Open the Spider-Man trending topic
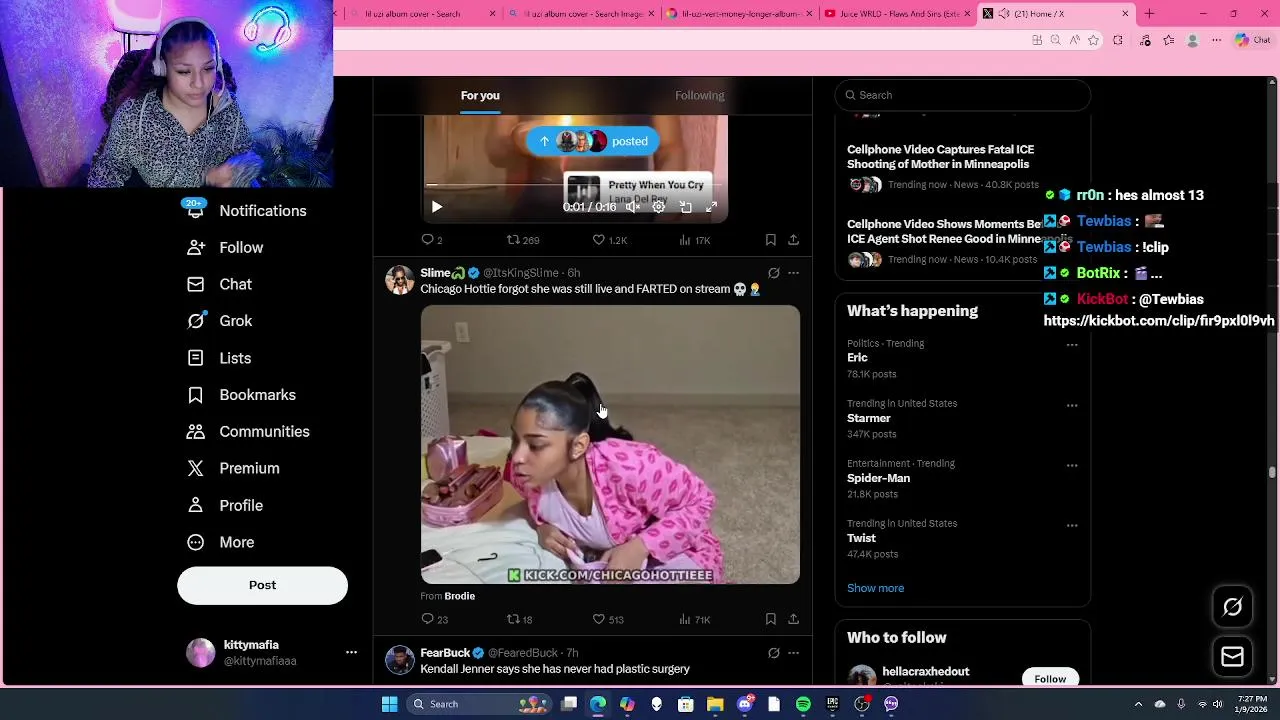The width and height of the screenshot is (1280, 720). pyautogui.click(x=878, y=478)
